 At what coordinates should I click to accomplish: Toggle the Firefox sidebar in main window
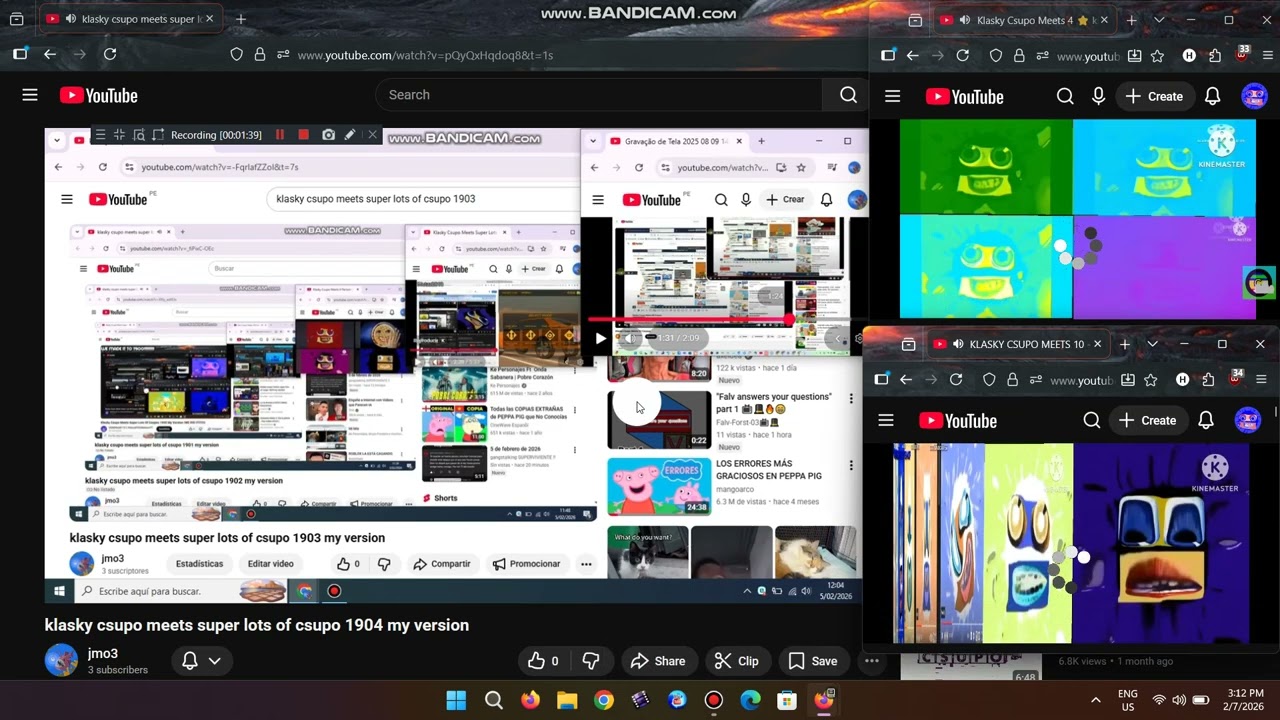(x=20, y=55)
